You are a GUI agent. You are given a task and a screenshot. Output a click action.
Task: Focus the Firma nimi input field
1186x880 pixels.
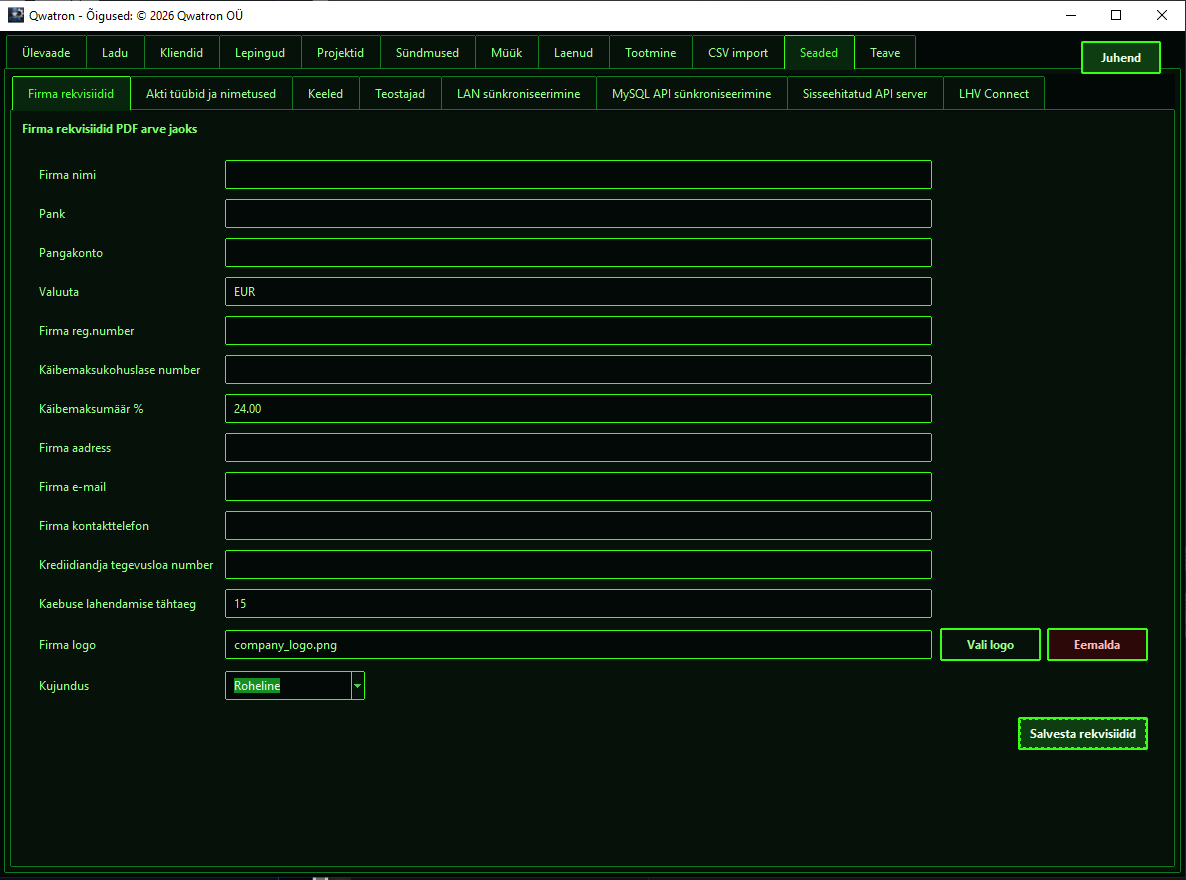pos(578,175)
